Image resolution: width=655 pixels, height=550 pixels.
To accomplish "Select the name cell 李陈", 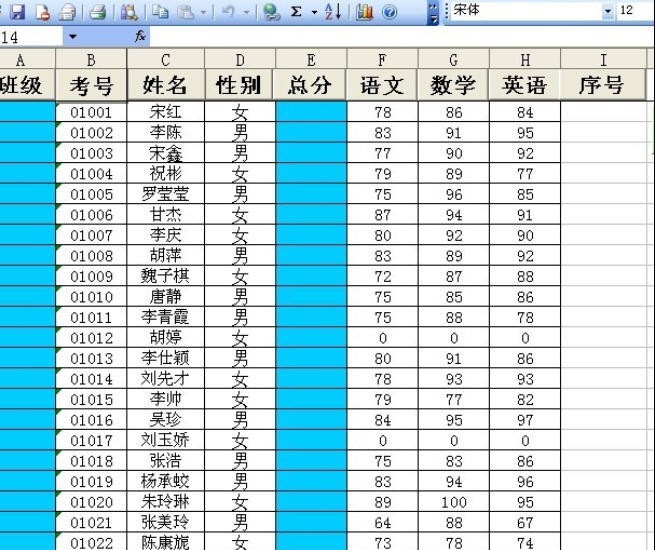I will tap(166, 132).
